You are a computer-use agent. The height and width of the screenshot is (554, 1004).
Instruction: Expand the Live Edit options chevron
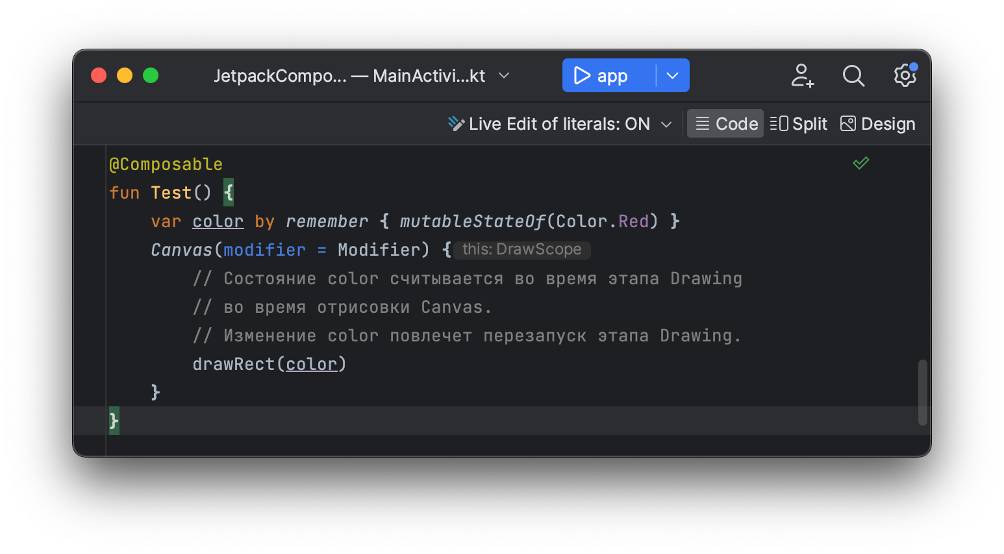tap(667, 124)
